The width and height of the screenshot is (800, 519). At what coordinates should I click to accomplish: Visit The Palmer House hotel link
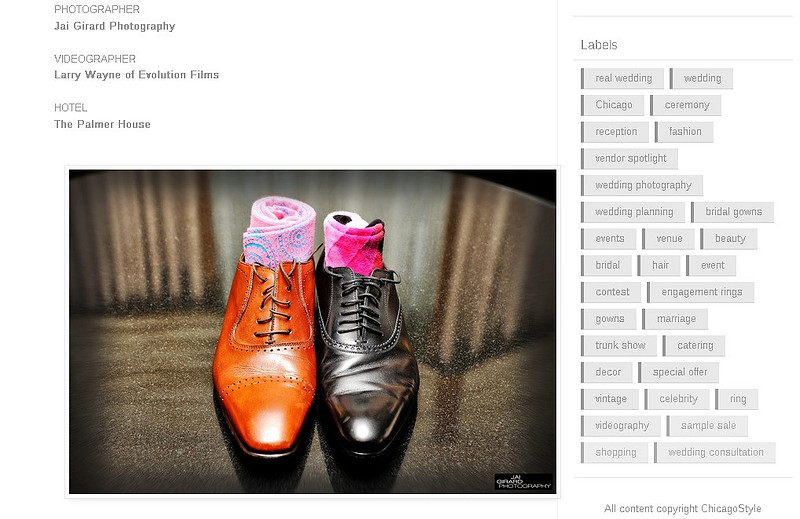pos(102,124)
